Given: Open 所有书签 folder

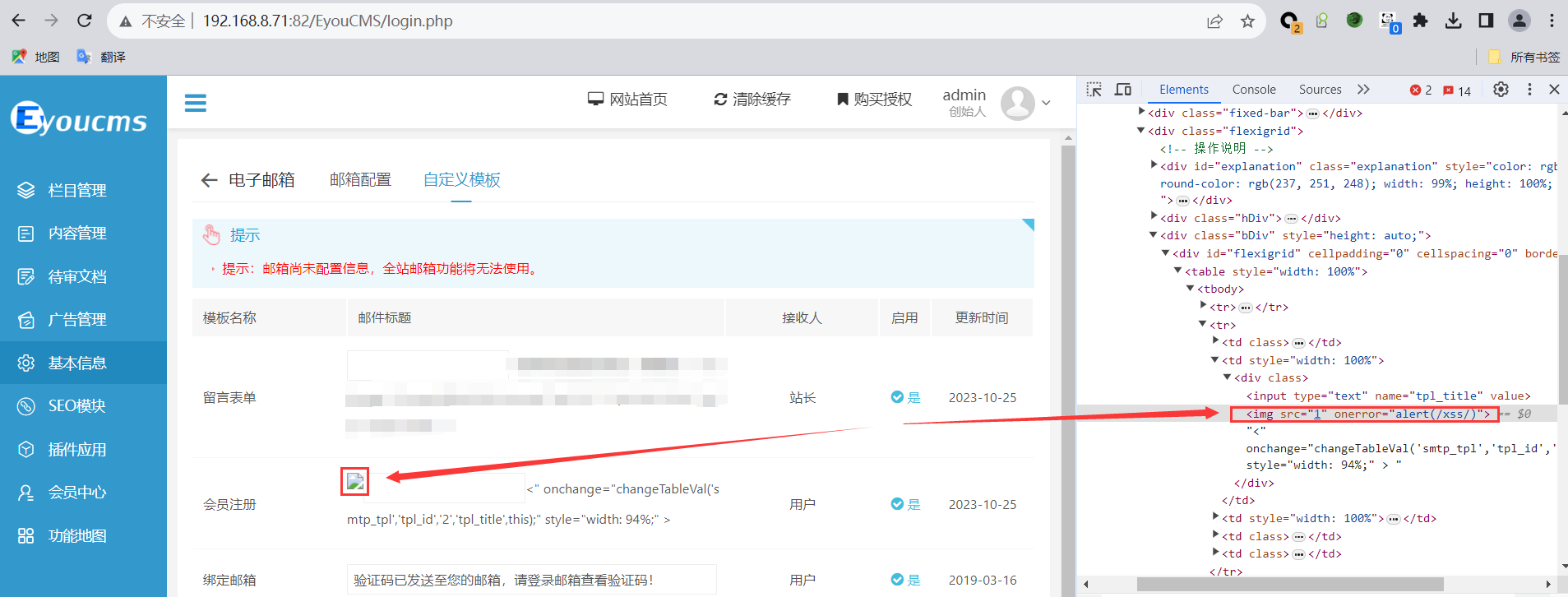Looking at the screenshot, I should 1524,57.
